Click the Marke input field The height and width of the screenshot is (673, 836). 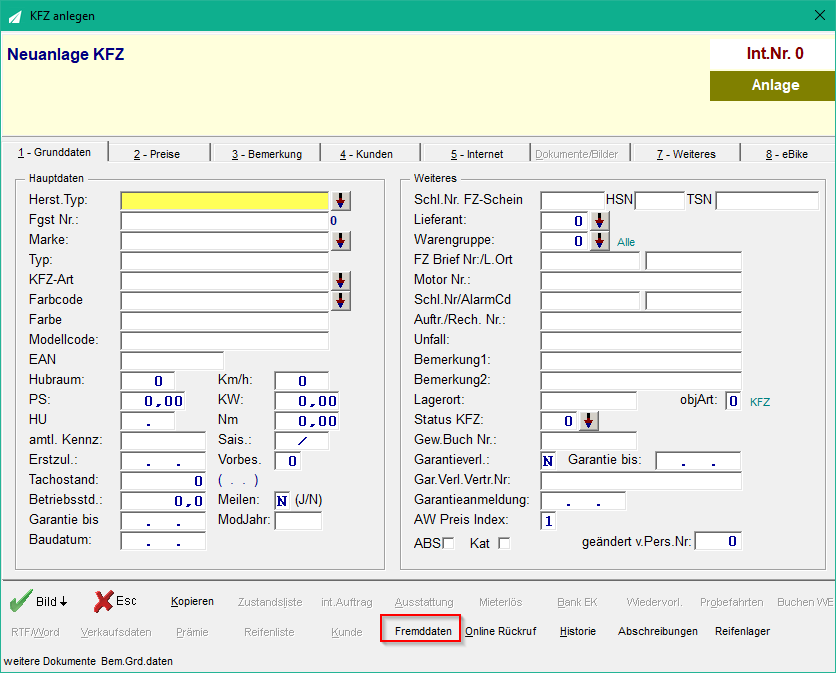tap(224, 241)
